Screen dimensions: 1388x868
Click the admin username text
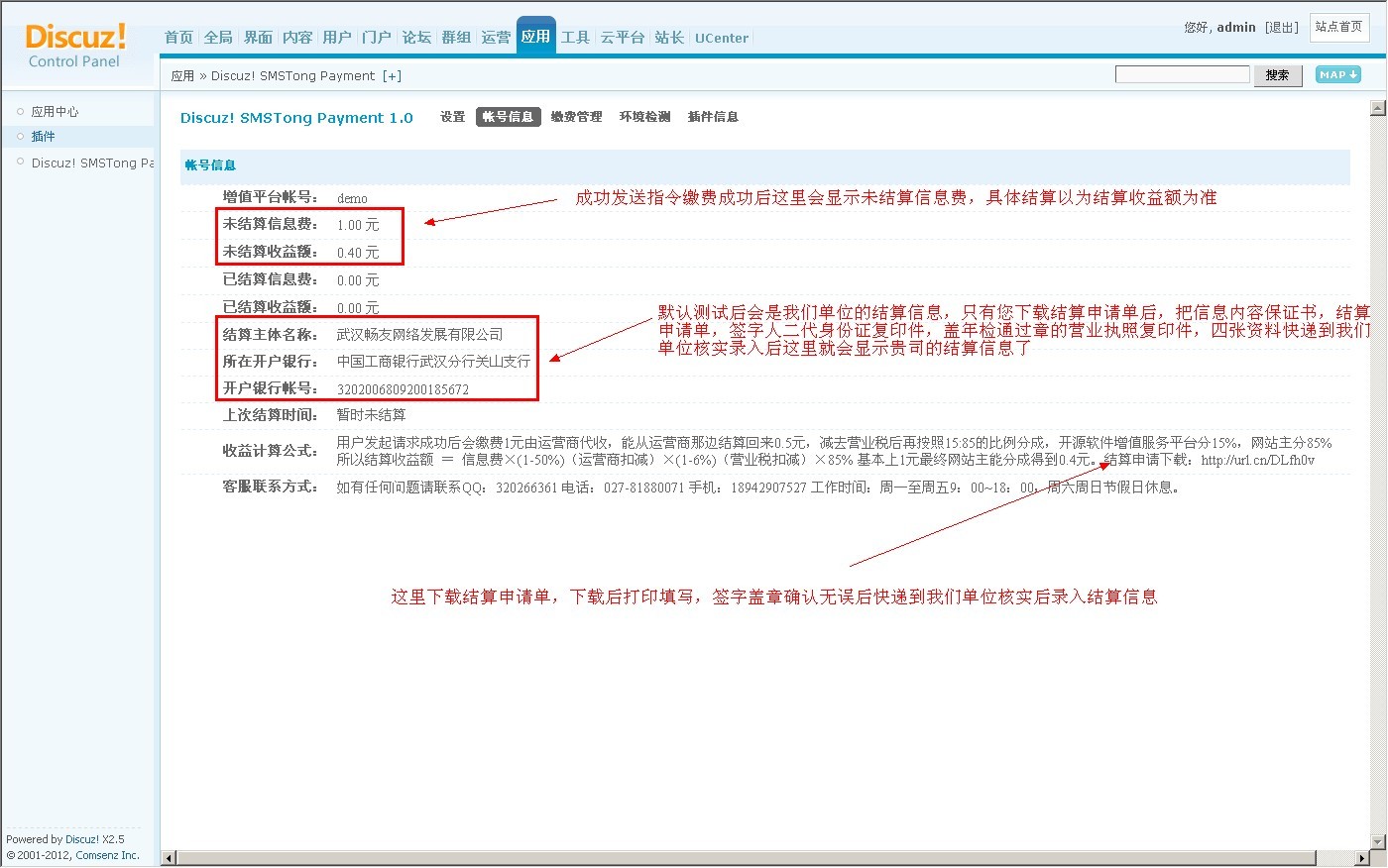click(x=1236, y=28)
